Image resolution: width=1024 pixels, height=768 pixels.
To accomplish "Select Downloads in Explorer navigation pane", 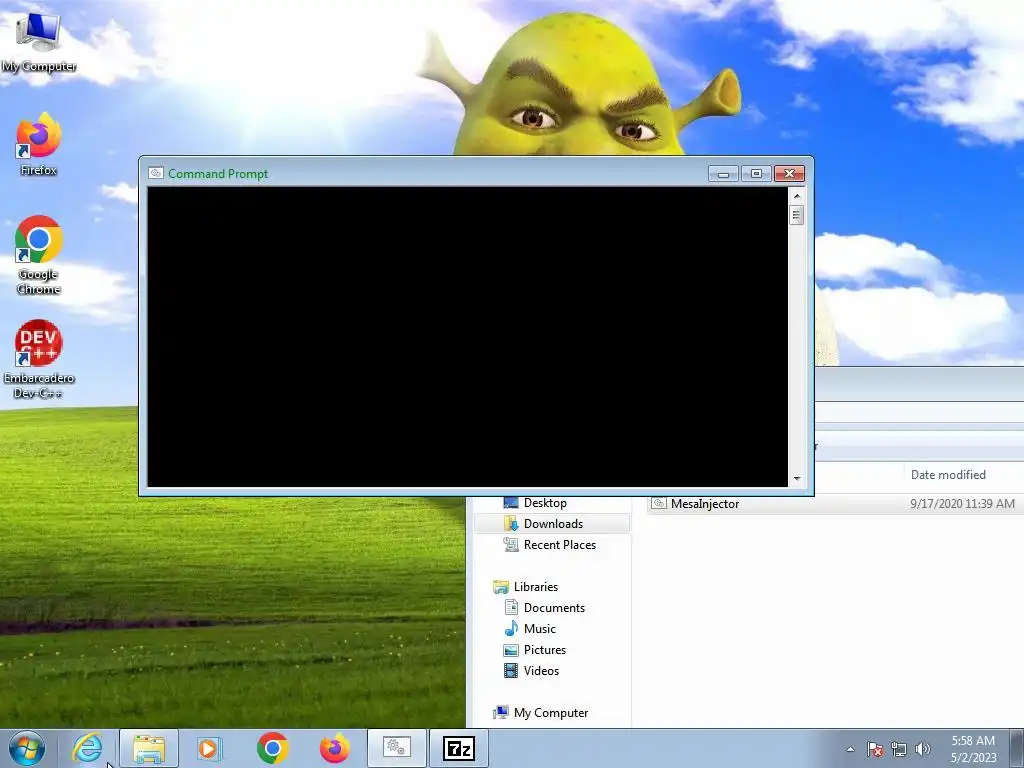I will point(552,524).
